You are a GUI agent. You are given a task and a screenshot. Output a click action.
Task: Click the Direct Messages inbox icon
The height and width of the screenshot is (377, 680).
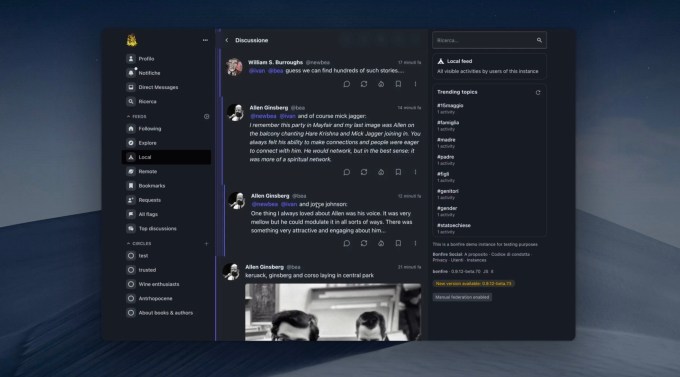coord(131,87)
